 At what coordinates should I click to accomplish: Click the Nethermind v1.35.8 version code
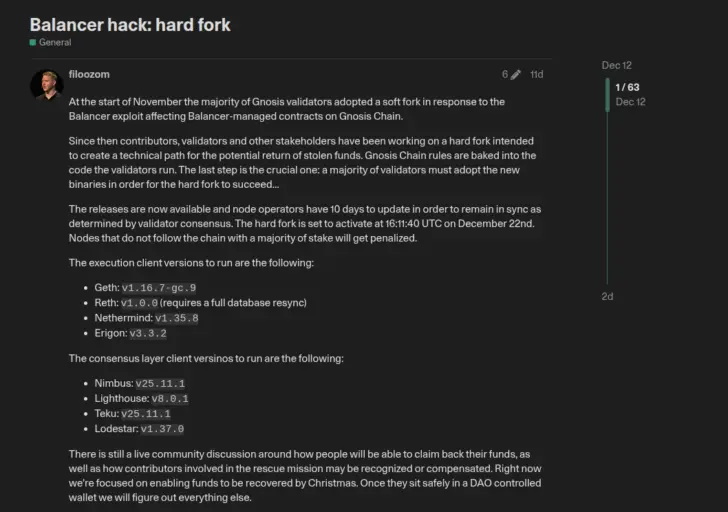click(x=176, y=318)
